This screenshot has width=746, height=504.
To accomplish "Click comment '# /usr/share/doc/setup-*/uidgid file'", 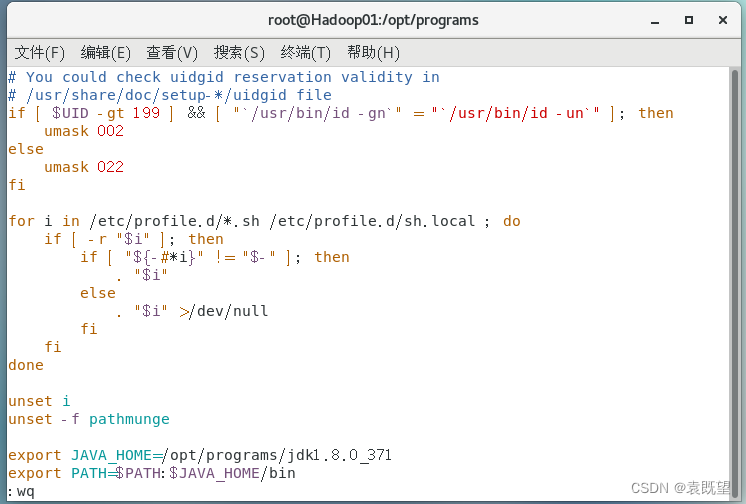I will [170, 95].
